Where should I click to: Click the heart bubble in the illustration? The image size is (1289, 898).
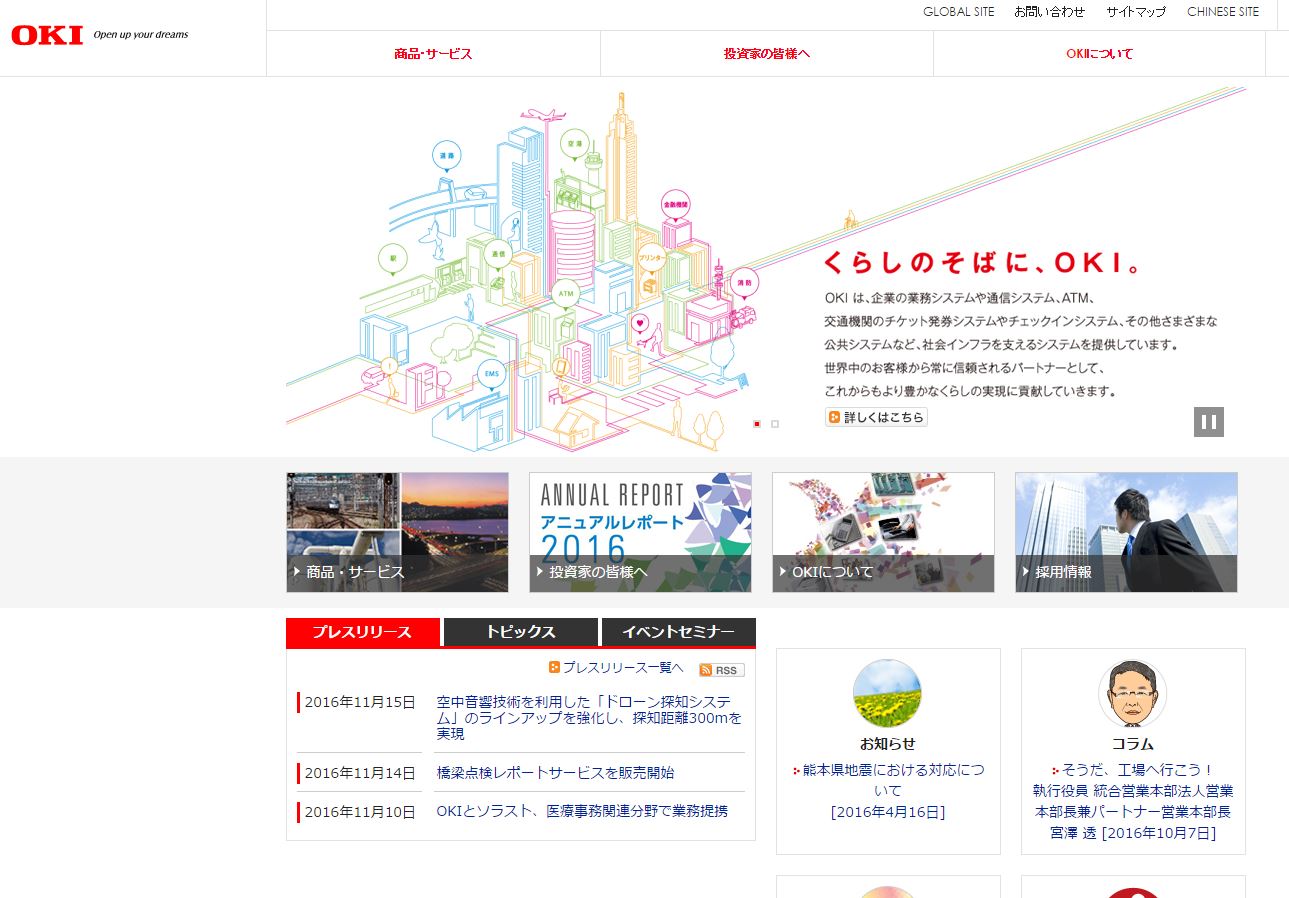tap(641, 323)
